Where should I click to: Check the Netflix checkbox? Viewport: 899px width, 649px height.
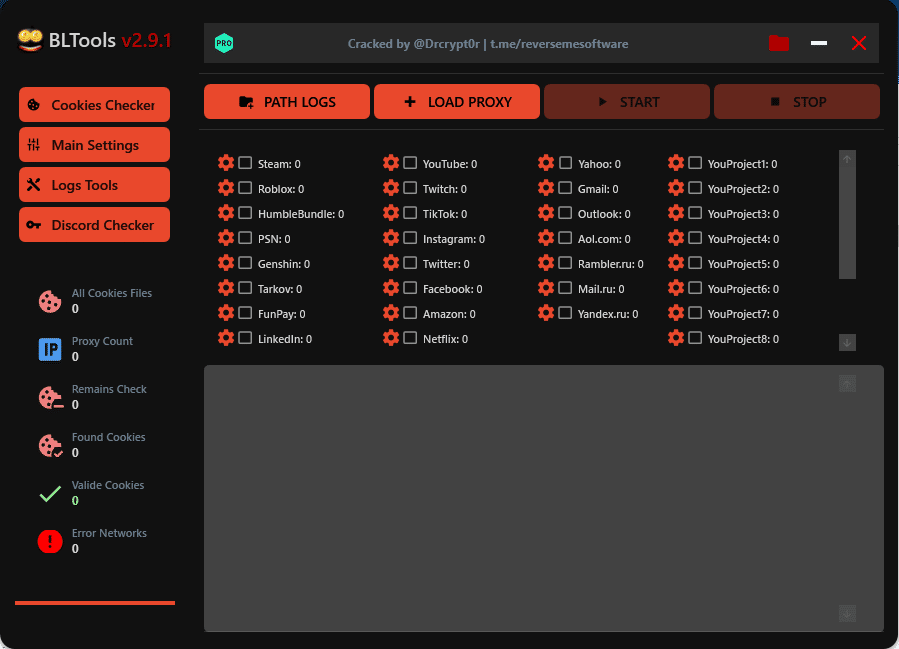(408, 338)
